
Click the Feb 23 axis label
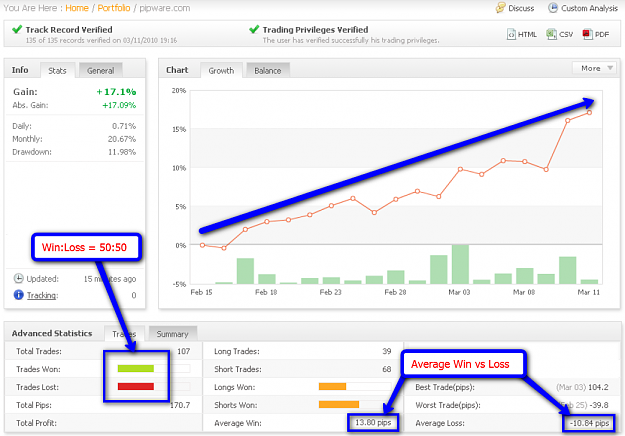click(330, 292)
